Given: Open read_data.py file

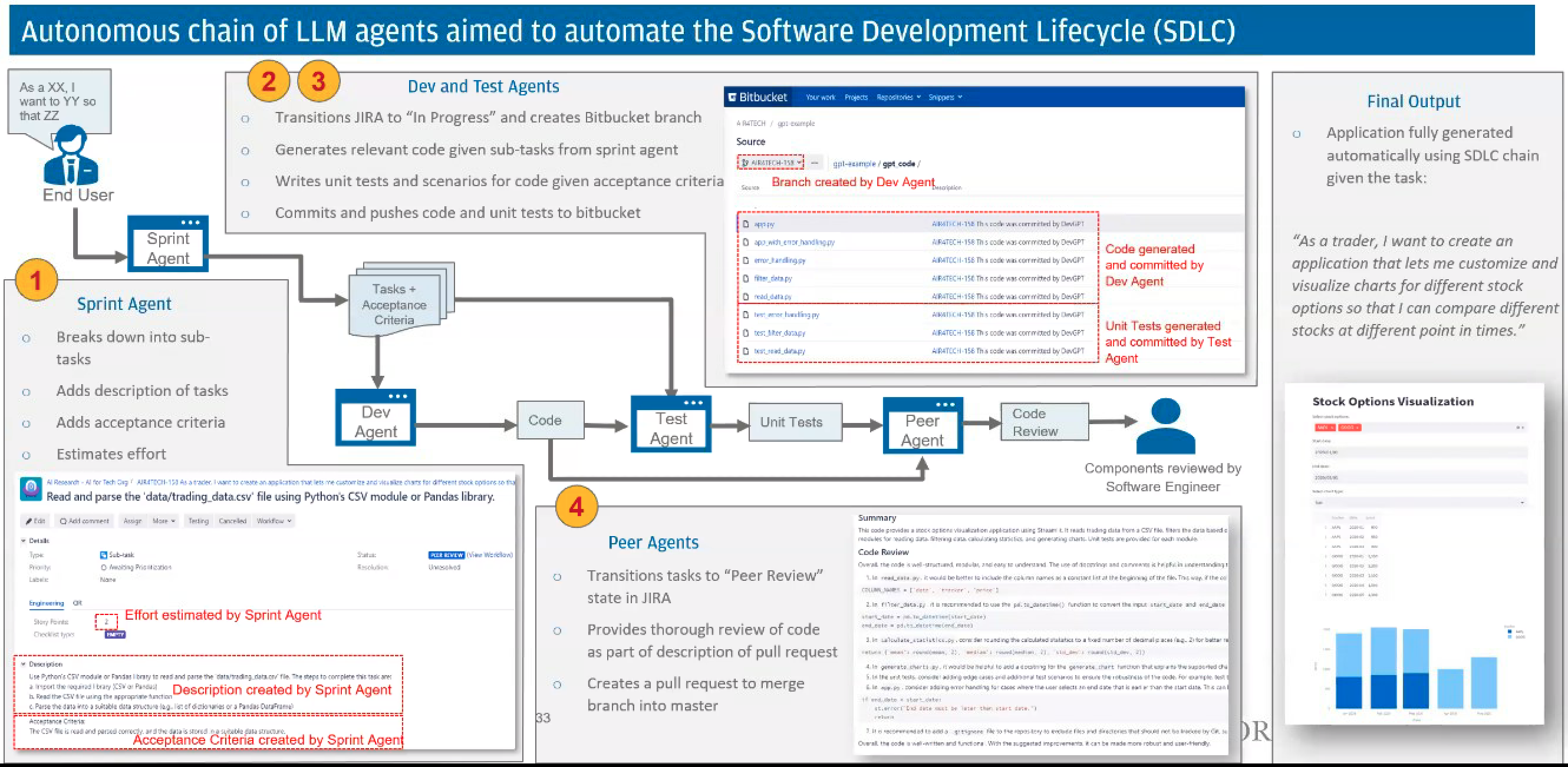Looking at the screenshot, I should [772, 297].
